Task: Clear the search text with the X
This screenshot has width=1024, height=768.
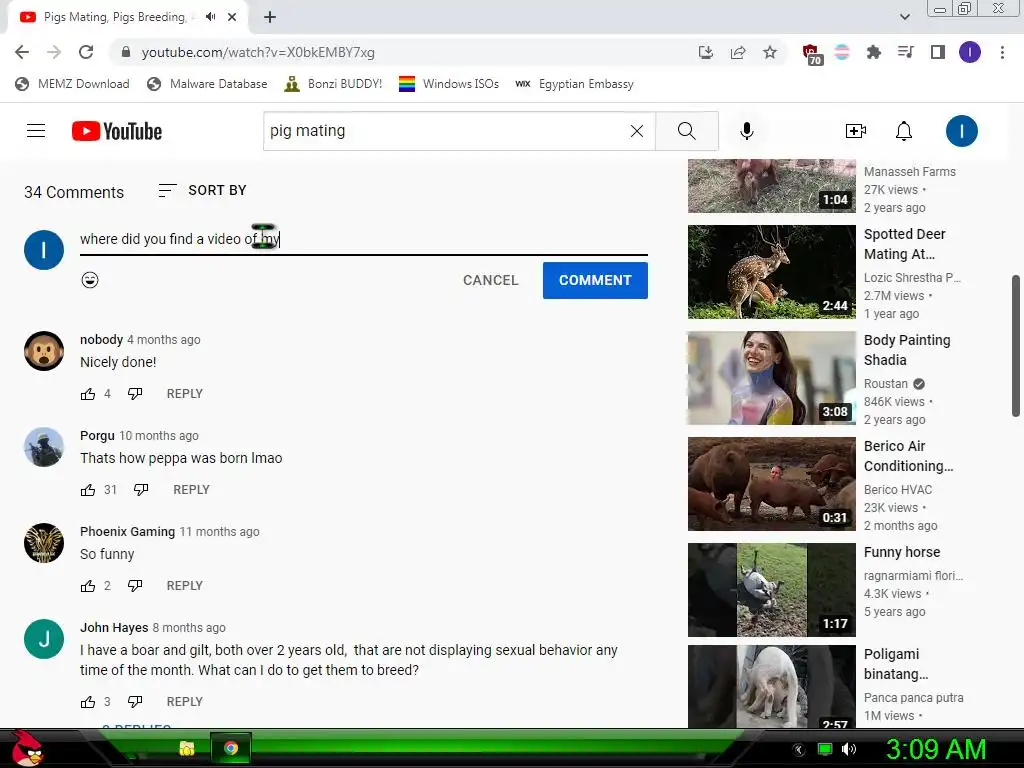Action: tap(637, 131)
